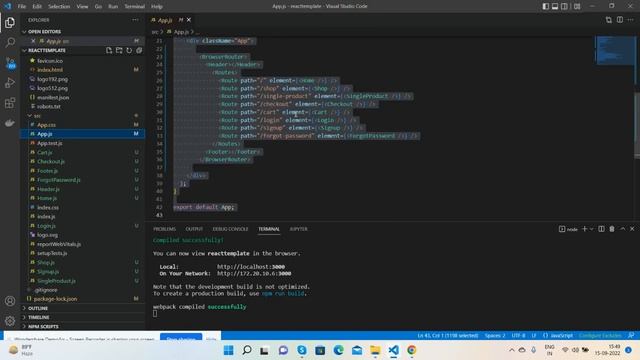
Task: Switch to the Output panel tab
Action: point(194,229)
